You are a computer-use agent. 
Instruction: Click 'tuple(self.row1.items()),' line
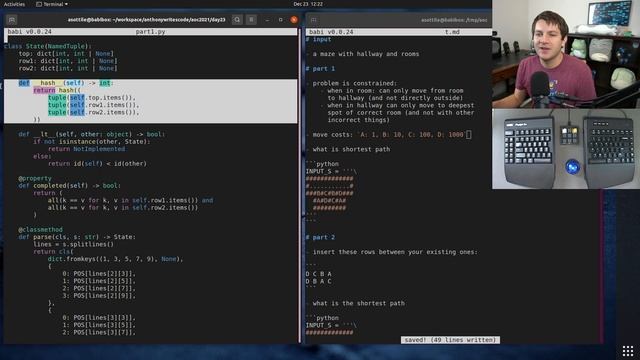pyautogui.click(x=93, y=105)
